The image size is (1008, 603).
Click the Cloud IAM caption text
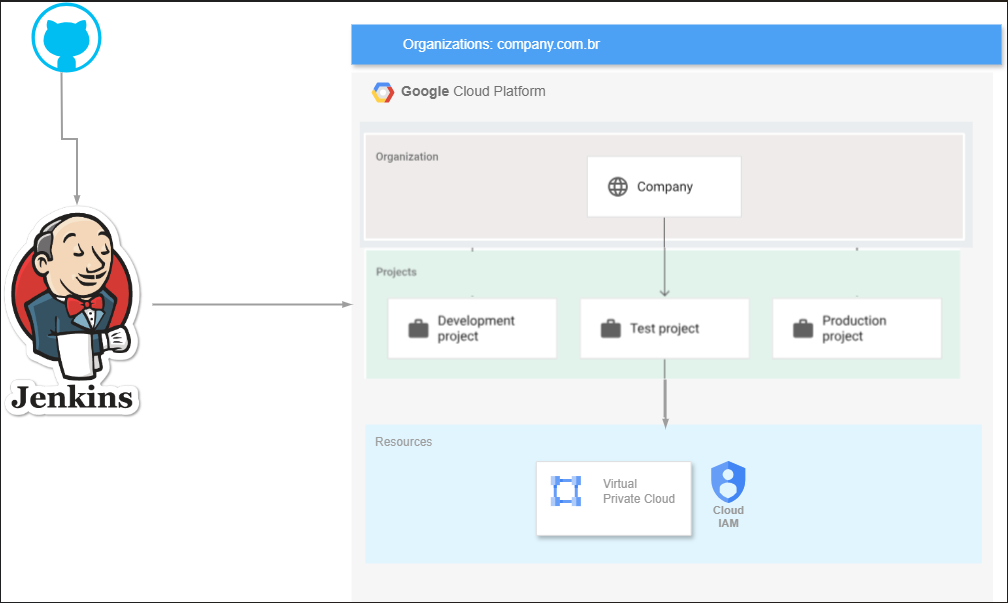pos(728,516)
